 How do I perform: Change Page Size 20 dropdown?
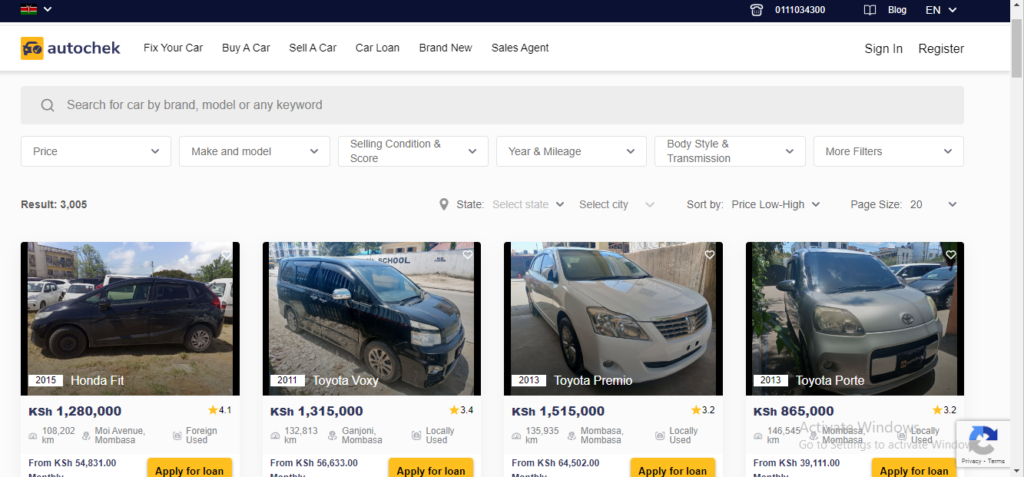[x=933, y=205]
